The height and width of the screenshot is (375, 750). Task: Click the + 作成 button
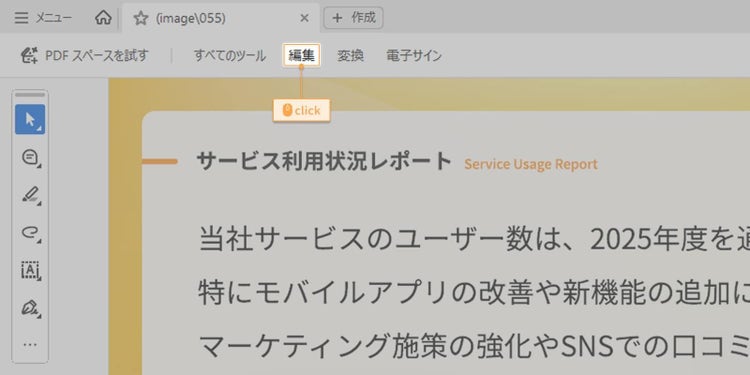(353, 18)
